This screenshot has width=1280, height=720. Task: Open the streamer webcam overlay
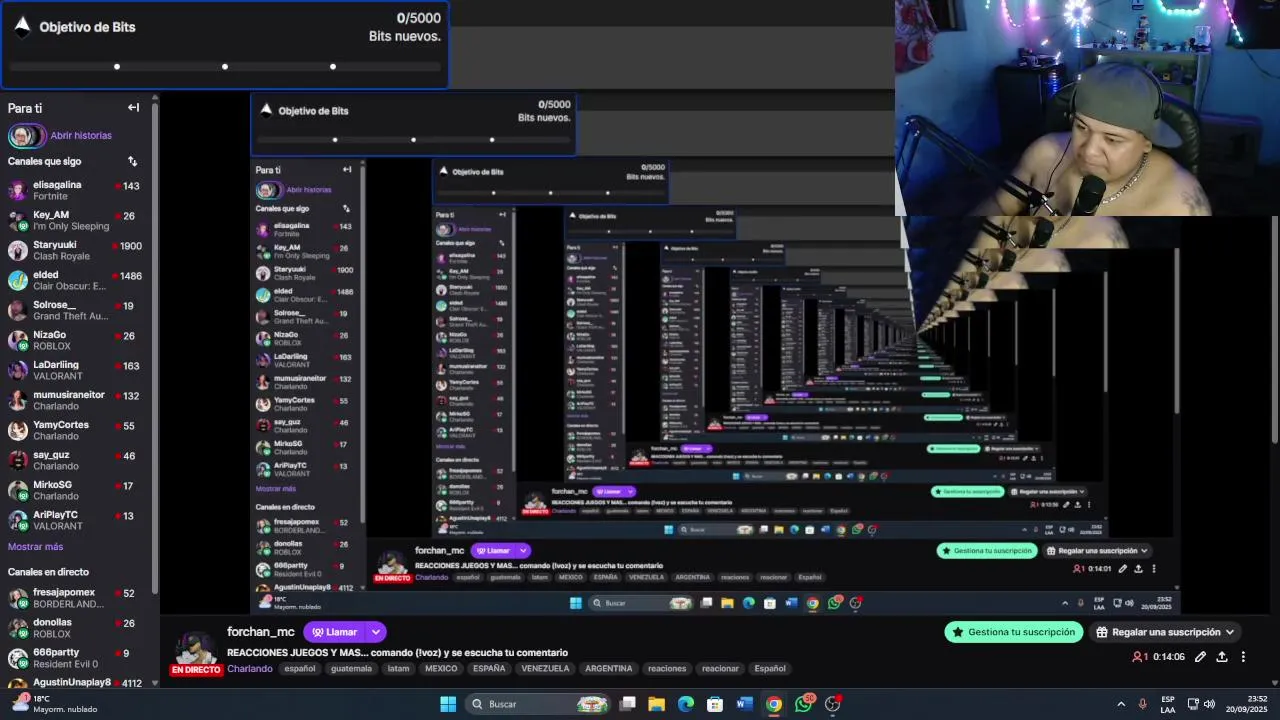click(1087, 108)
